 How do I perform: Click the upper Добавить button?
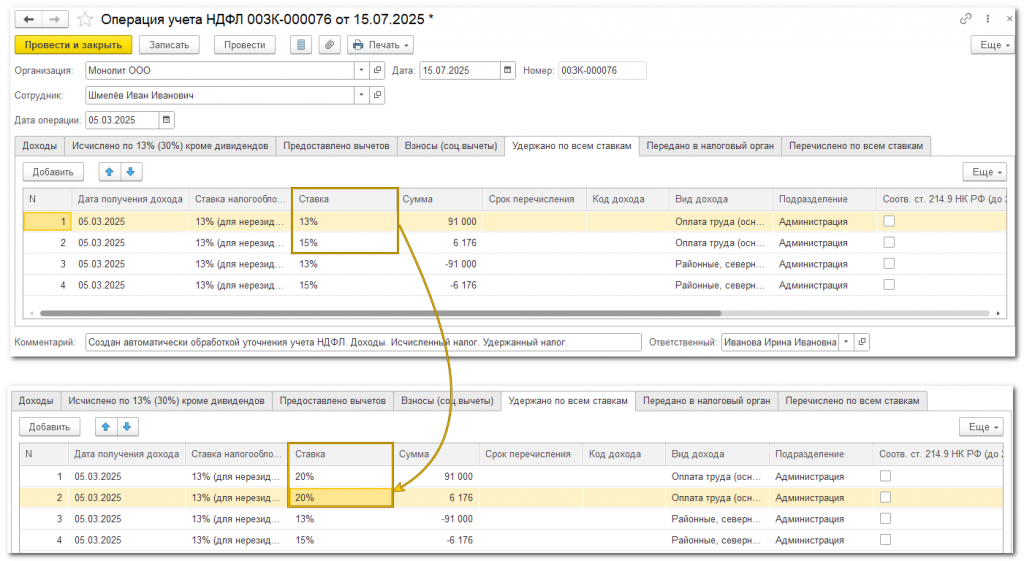click(x=53, y=172)
